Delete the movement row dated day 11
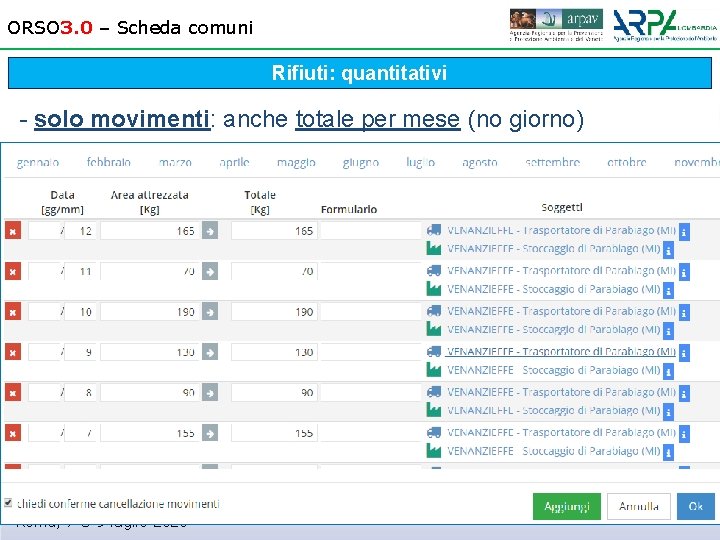The height and width of the screenshot is (540, 720). click(x=13, y=271)
